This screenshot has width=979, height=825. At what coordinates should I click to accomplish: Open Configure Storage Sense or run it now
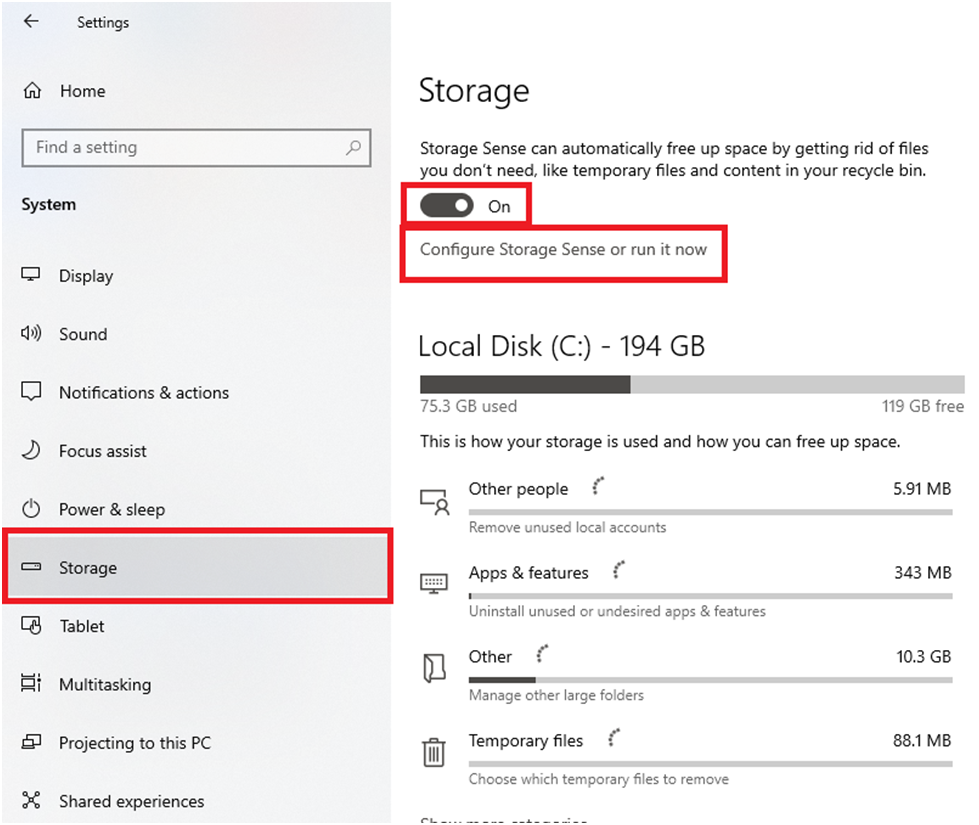point(563,249)
